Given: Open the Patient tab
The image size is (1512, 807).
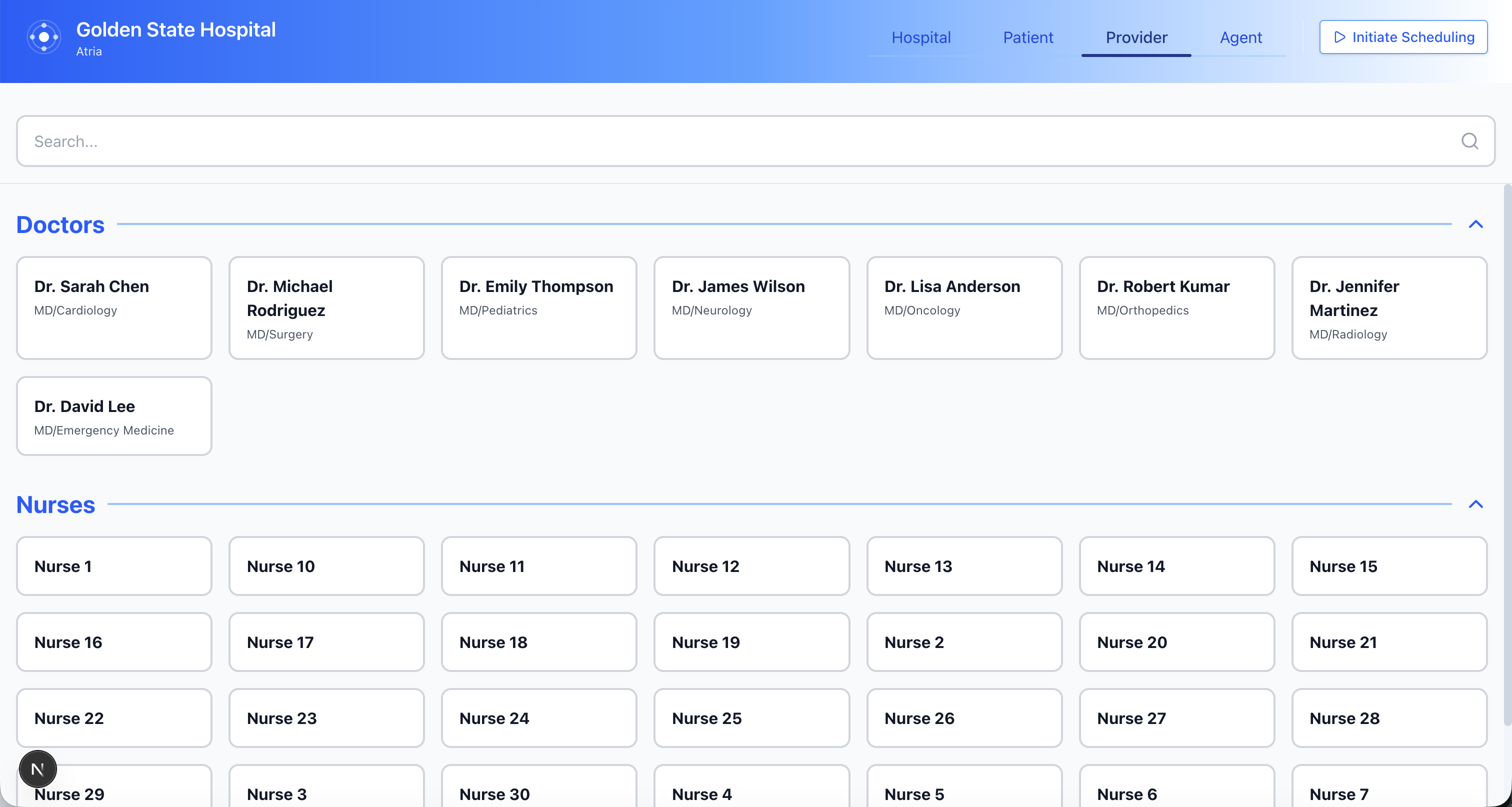Looking at the screenshot, I should tap(1028, 37).
